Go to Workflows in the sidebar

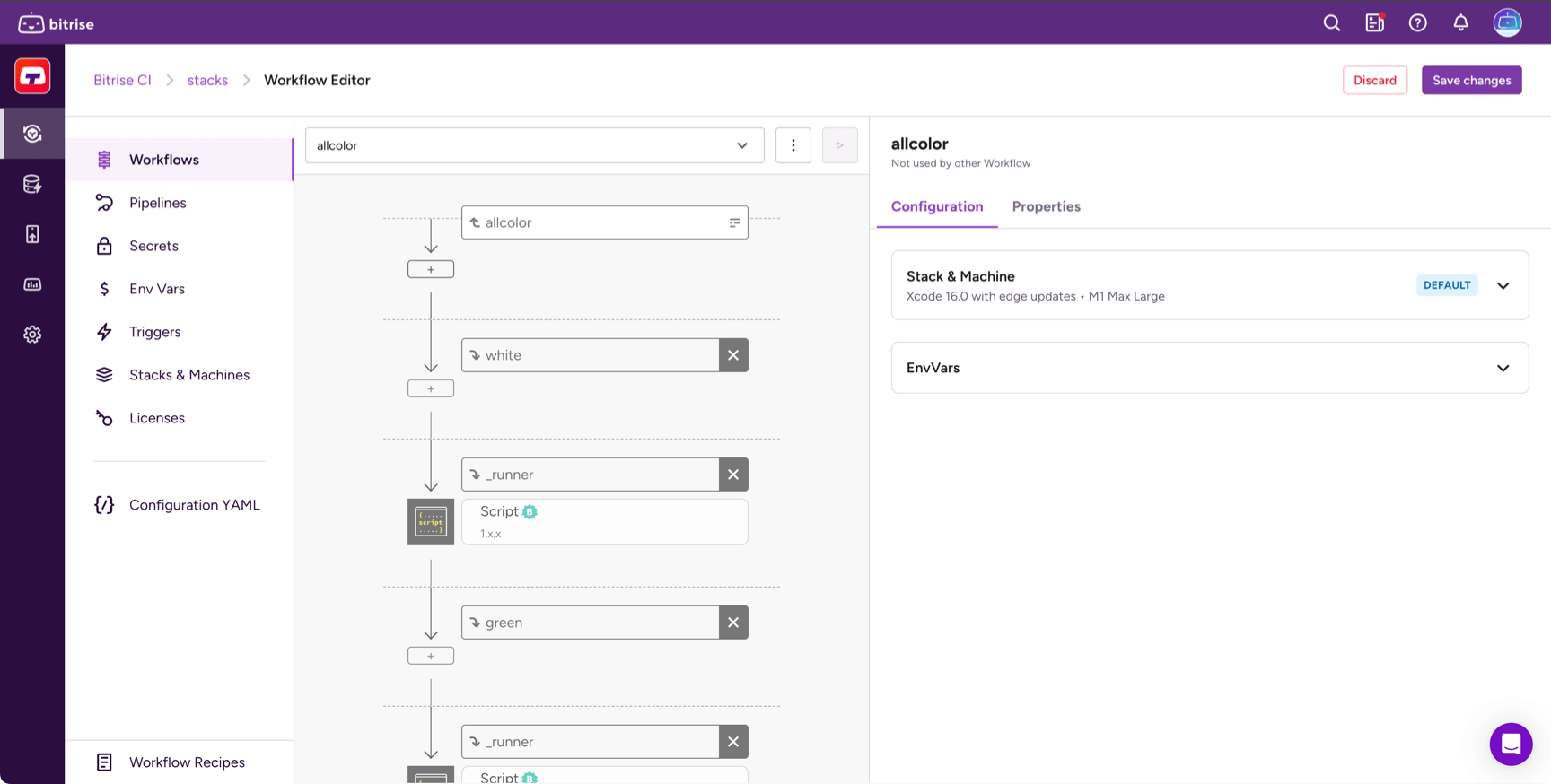(180, 160)
